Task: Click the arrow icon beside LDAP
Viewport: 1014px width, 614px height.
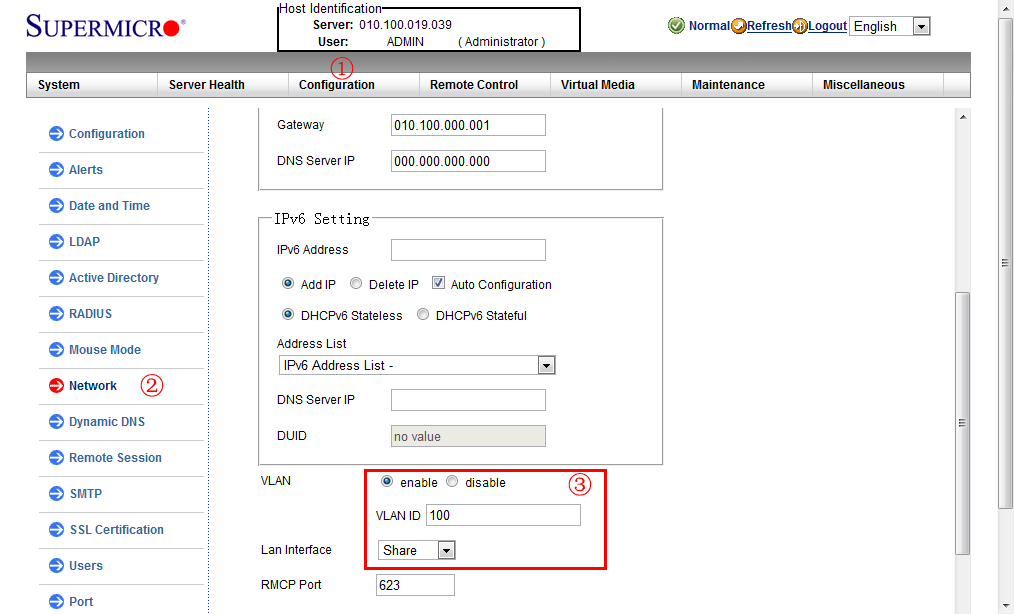Action: [x=56, y=241]
